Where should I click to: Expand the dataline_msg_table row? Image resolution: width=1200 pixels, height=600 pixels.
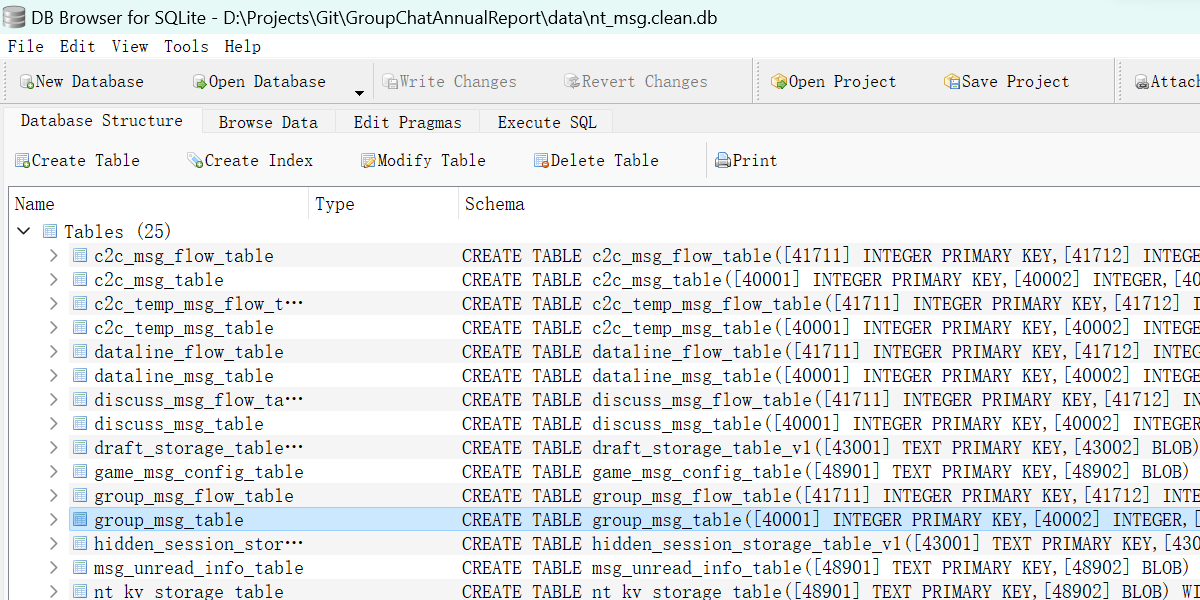[x=54, y=376]
